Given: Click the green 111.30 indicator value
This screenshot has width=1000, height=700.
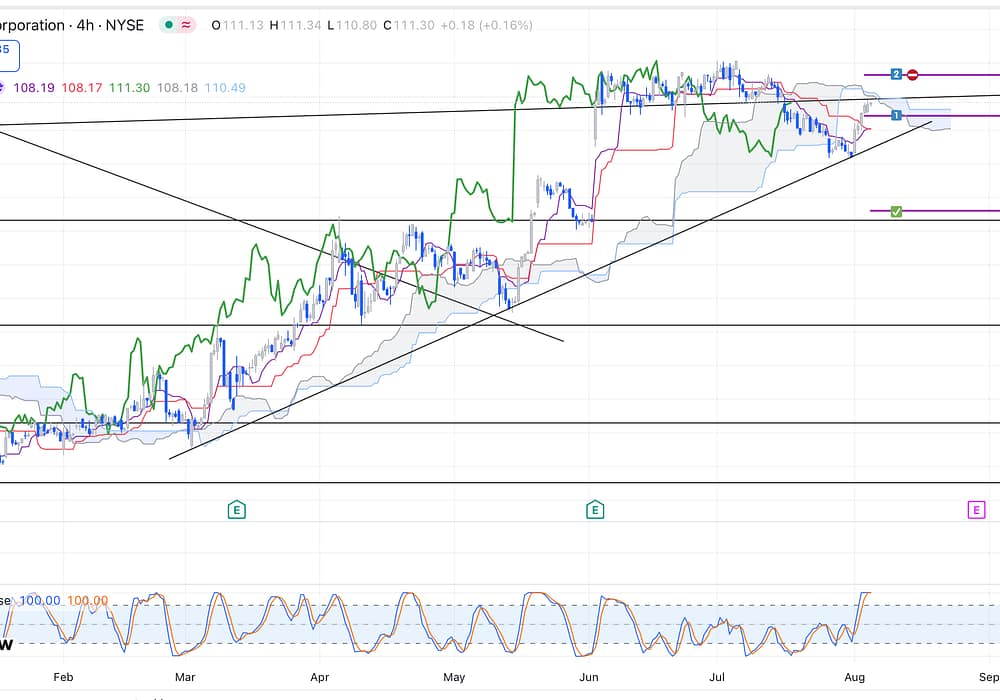Looking at the screenshot, I should click(x=129, y=88).
